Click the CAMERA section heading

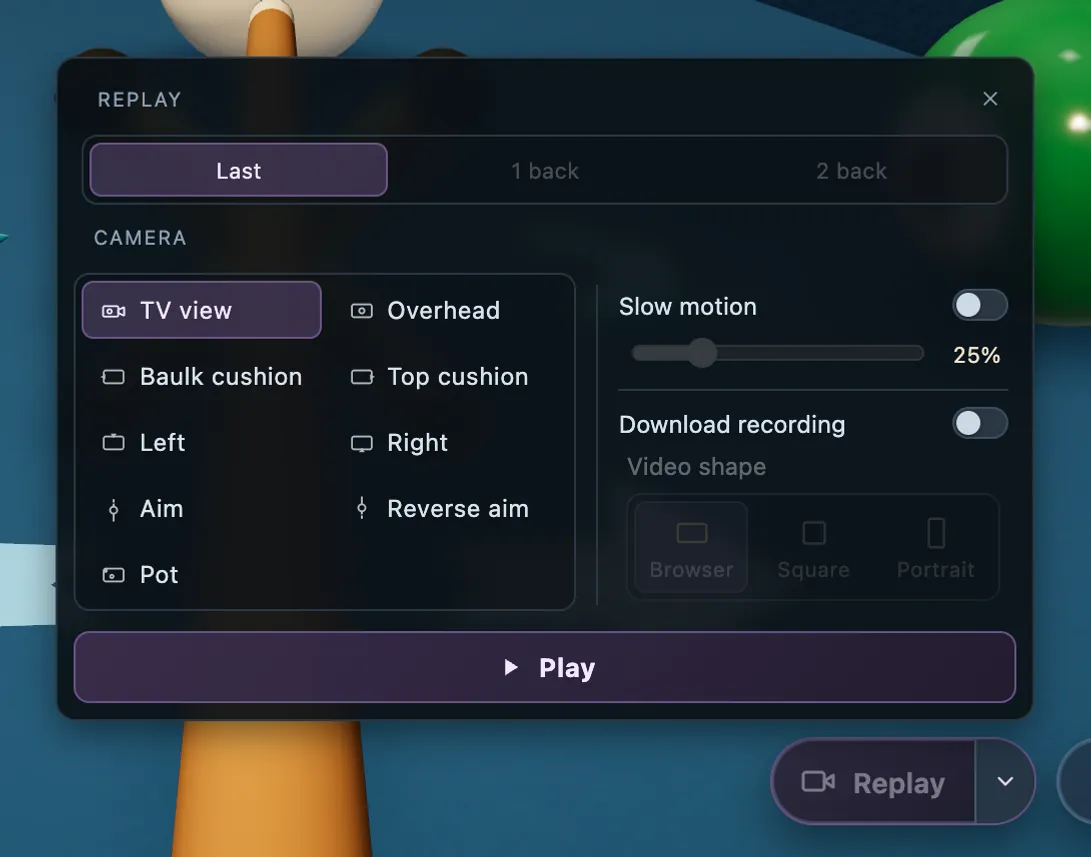point(141,238)
